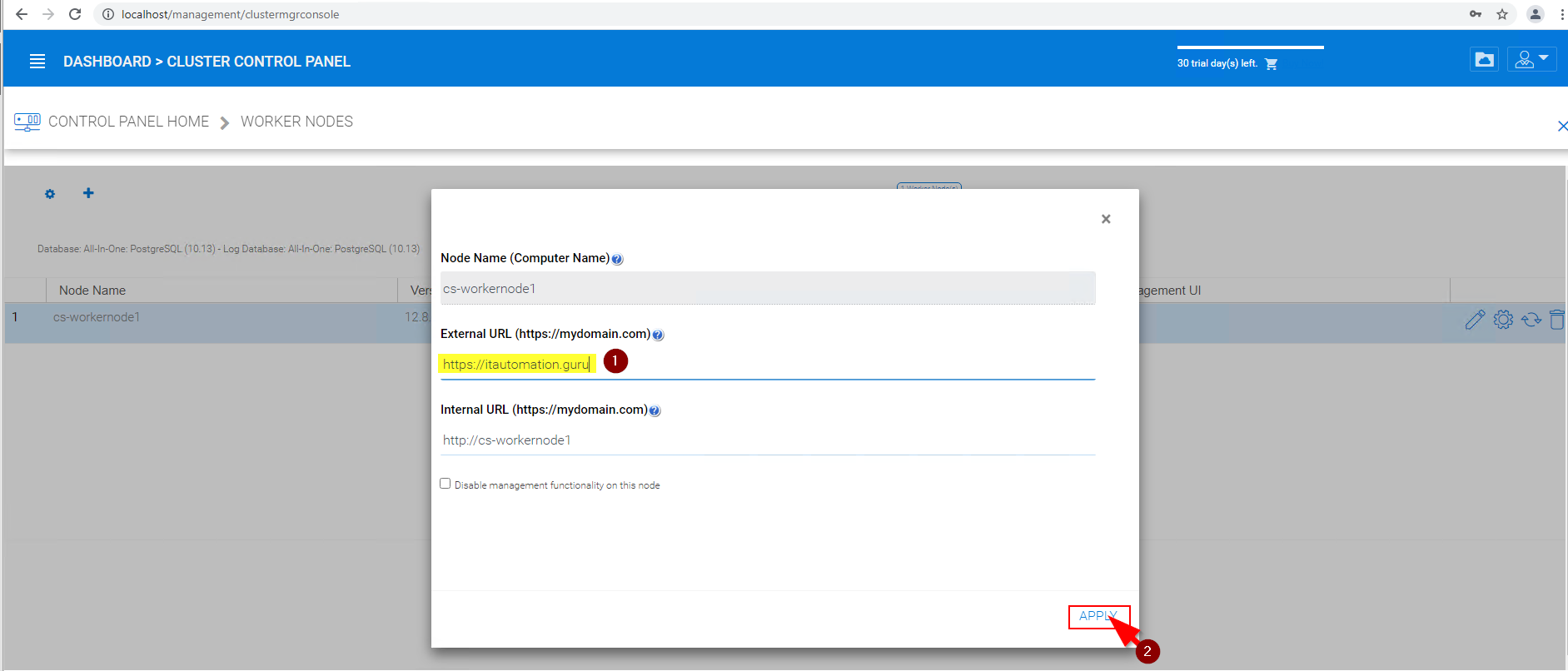Click the External URL input field
The width and height of the screenshot is (1568, 671).
point(768,365)
